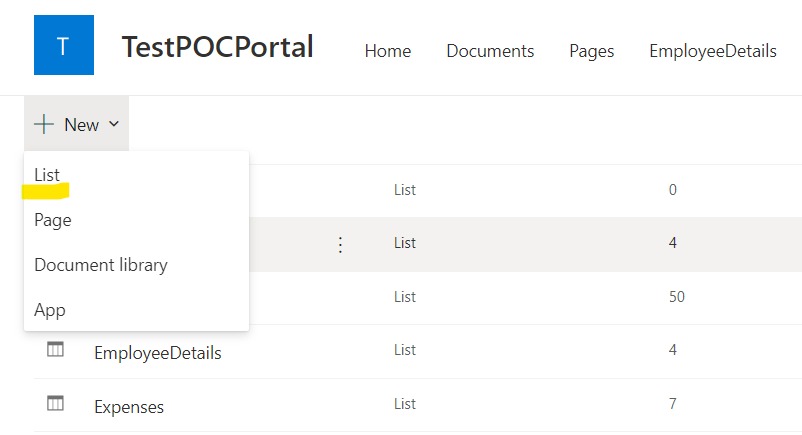Viewport: 802px width, 435px height.
Task: Select App in the New menu
Action: pos(50,310)
